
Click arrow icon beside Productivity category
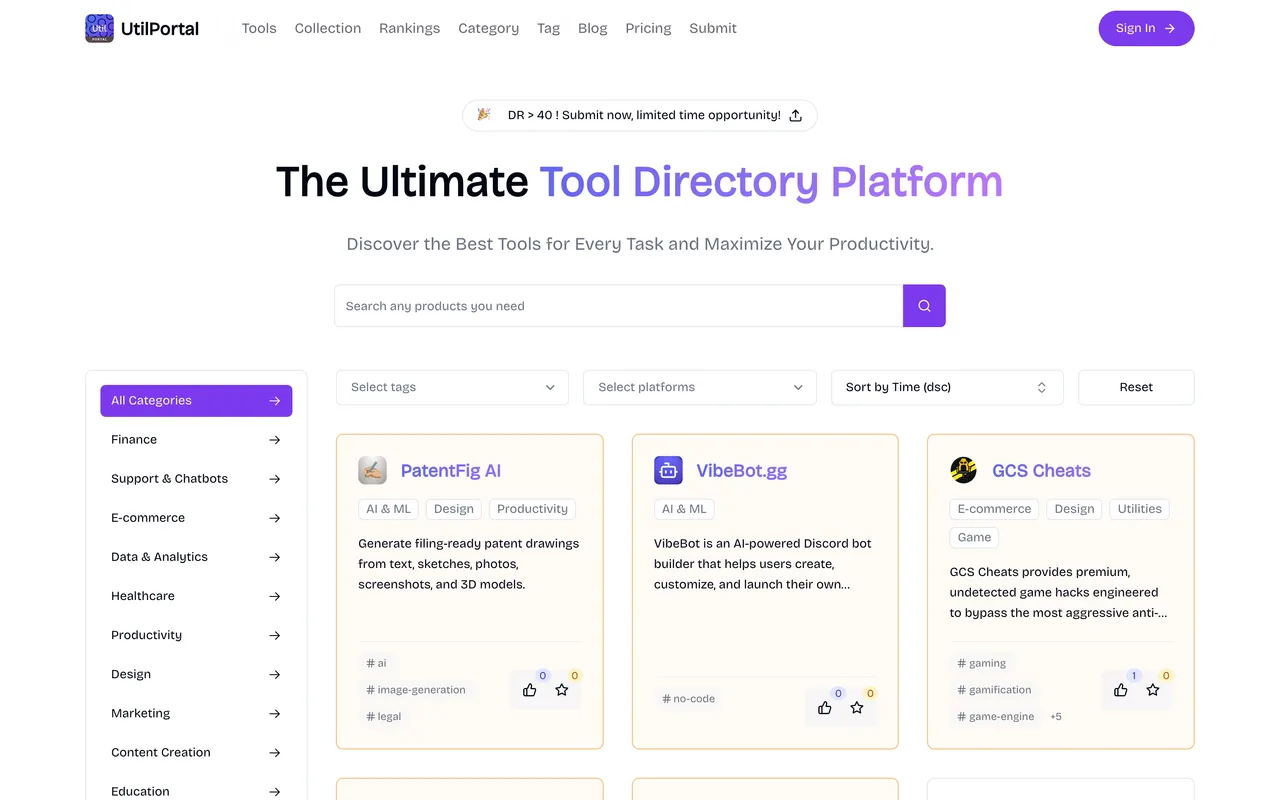tap(275, 635)
